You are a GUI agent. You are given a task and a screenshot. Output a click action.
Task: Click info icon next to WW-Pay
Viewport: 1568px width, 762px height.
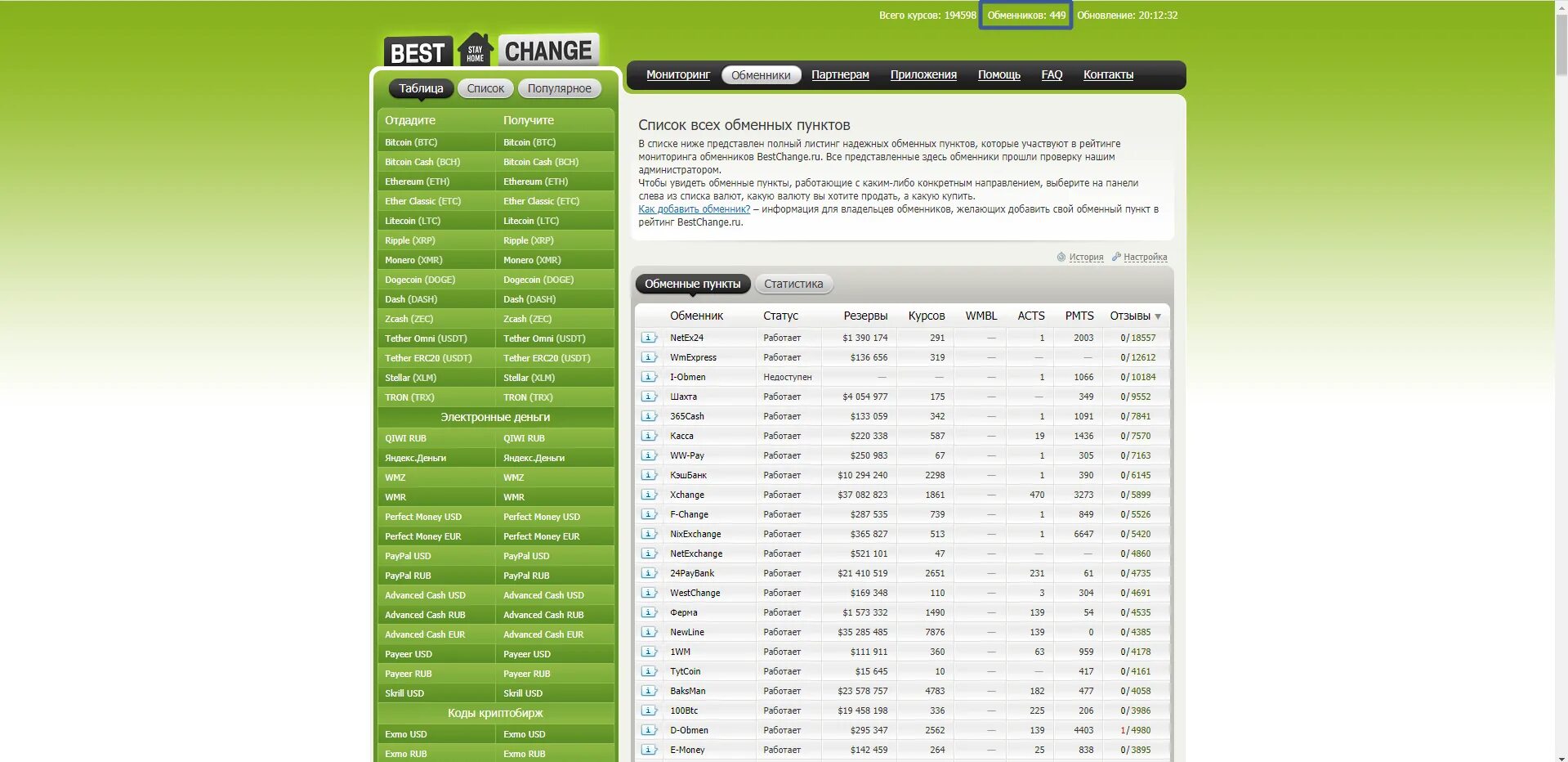(649, 455)
